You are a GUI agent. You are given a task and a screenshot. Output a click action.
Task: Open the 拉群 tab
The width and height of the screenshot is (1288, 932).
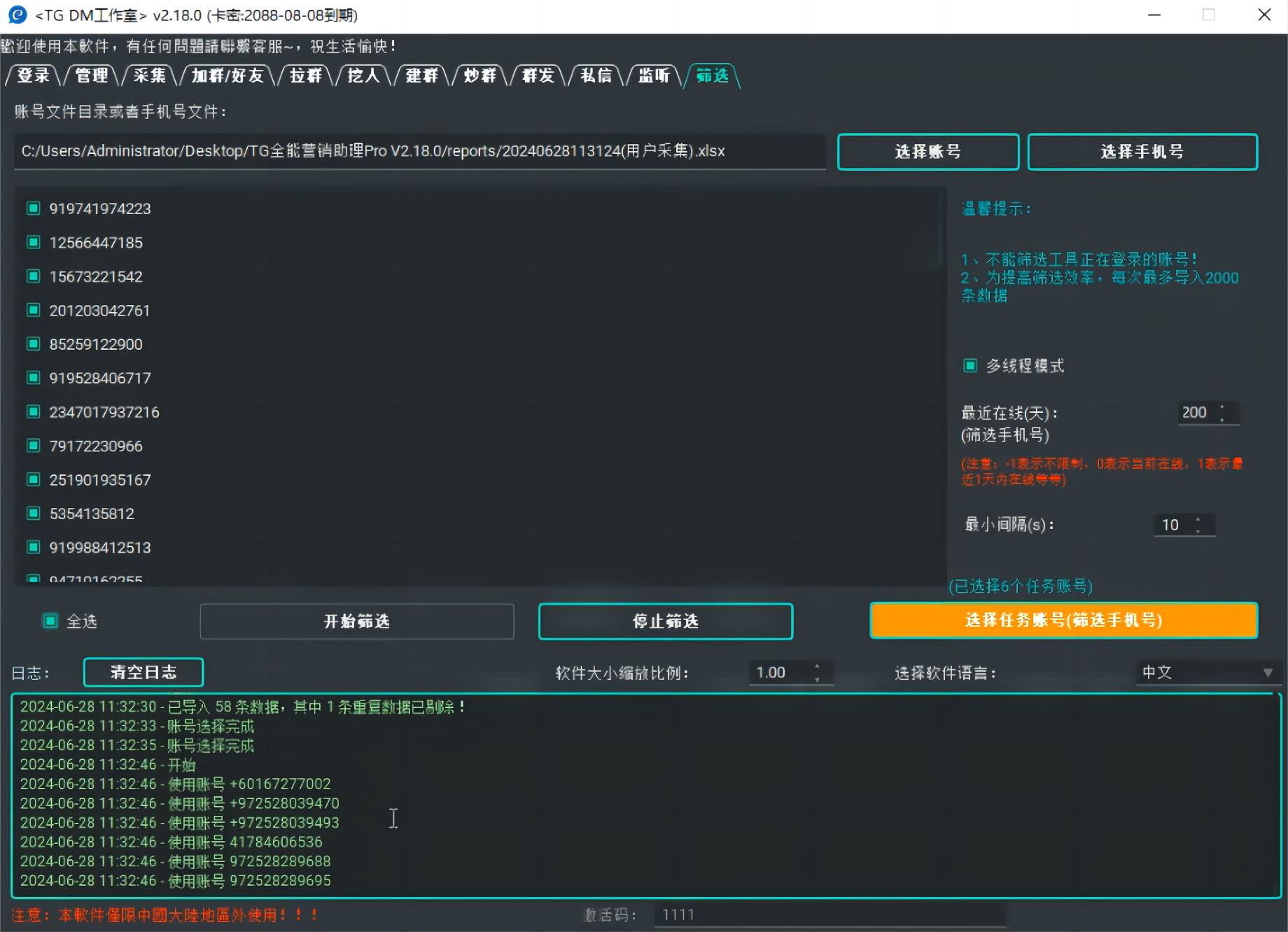[306, 76]
